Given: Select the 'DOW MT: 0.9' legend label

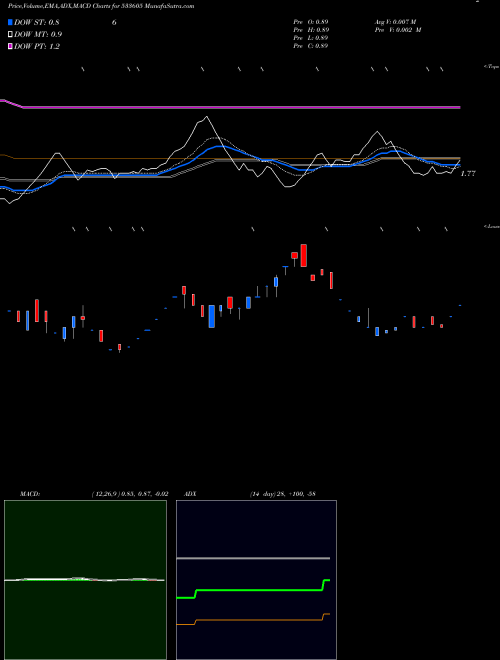Looking at the screenshot, I should (38, 35).
